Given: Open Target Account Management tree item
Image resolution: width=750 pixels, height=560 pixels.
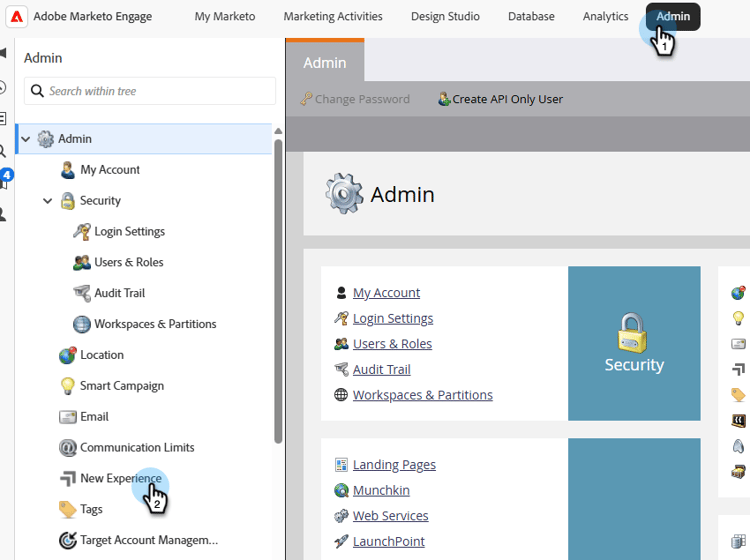Looking at the screenshot, I should 149,540.
